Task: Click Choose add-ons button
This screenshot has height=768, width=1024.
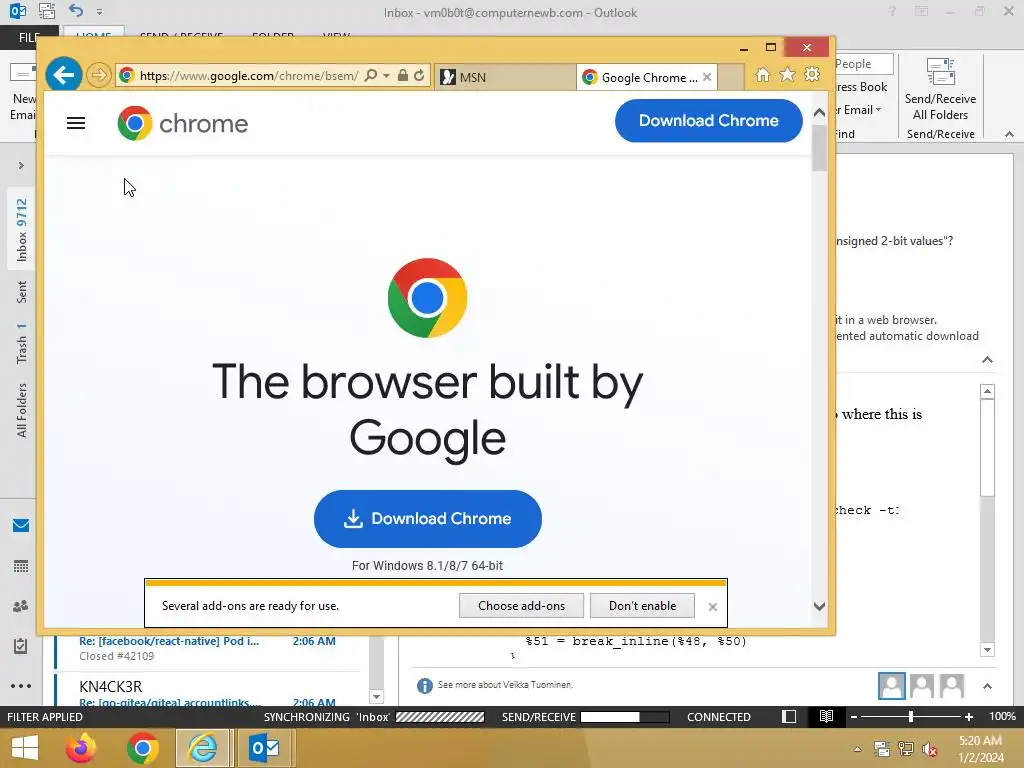Action: 521,605
